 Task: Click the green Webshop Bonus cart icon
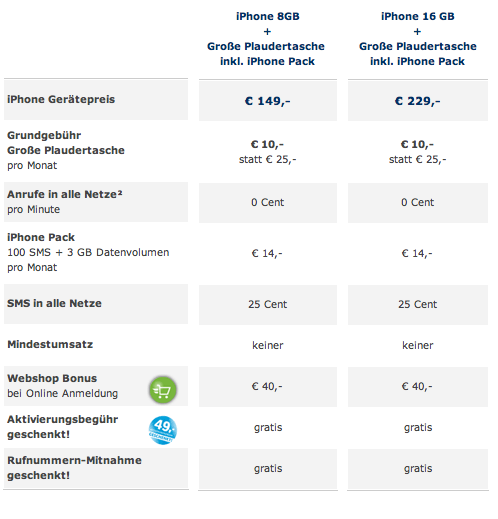[x=163, y=390]
